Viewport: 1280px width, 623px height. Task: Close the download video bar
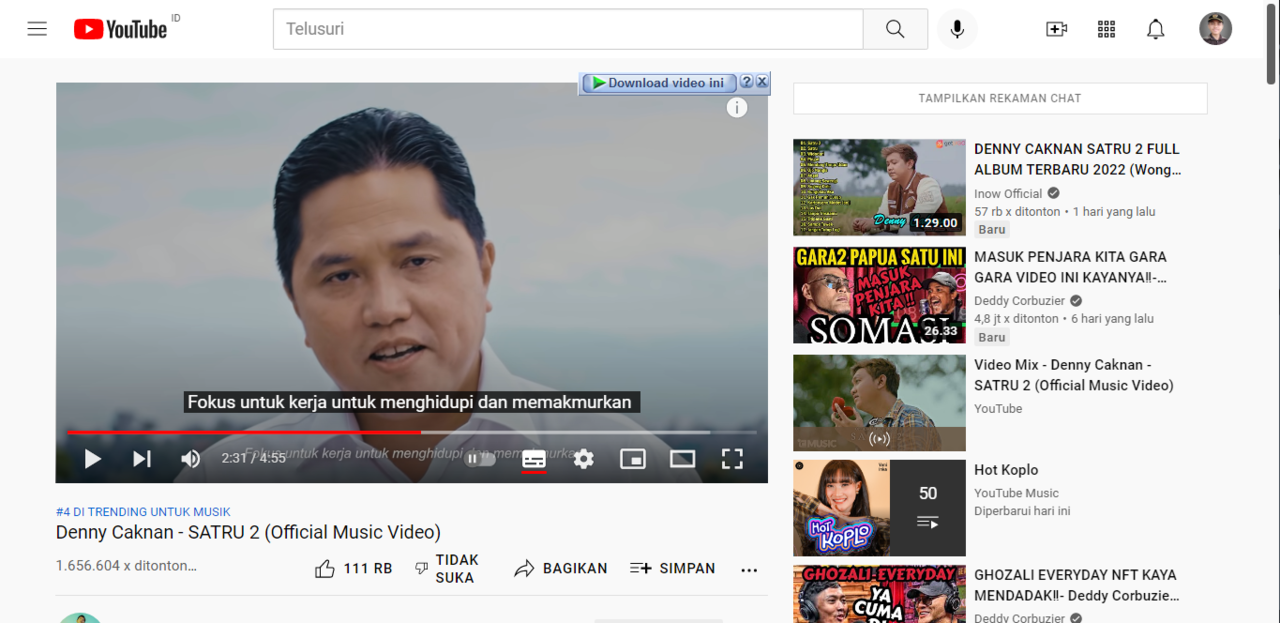(x=762, y=82)
